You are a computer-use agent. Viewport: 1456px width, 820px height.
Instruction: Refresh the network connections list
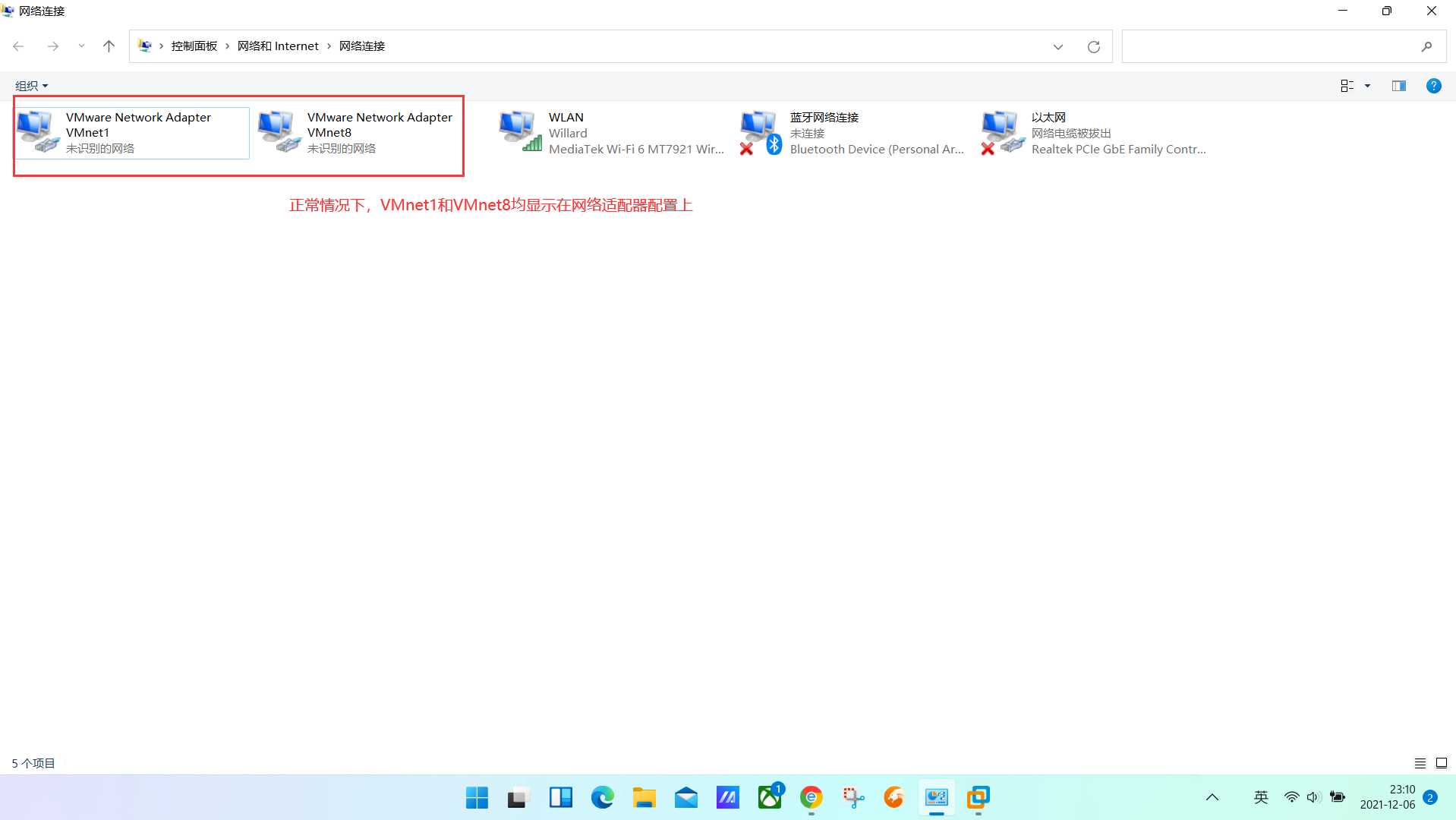1094,47
